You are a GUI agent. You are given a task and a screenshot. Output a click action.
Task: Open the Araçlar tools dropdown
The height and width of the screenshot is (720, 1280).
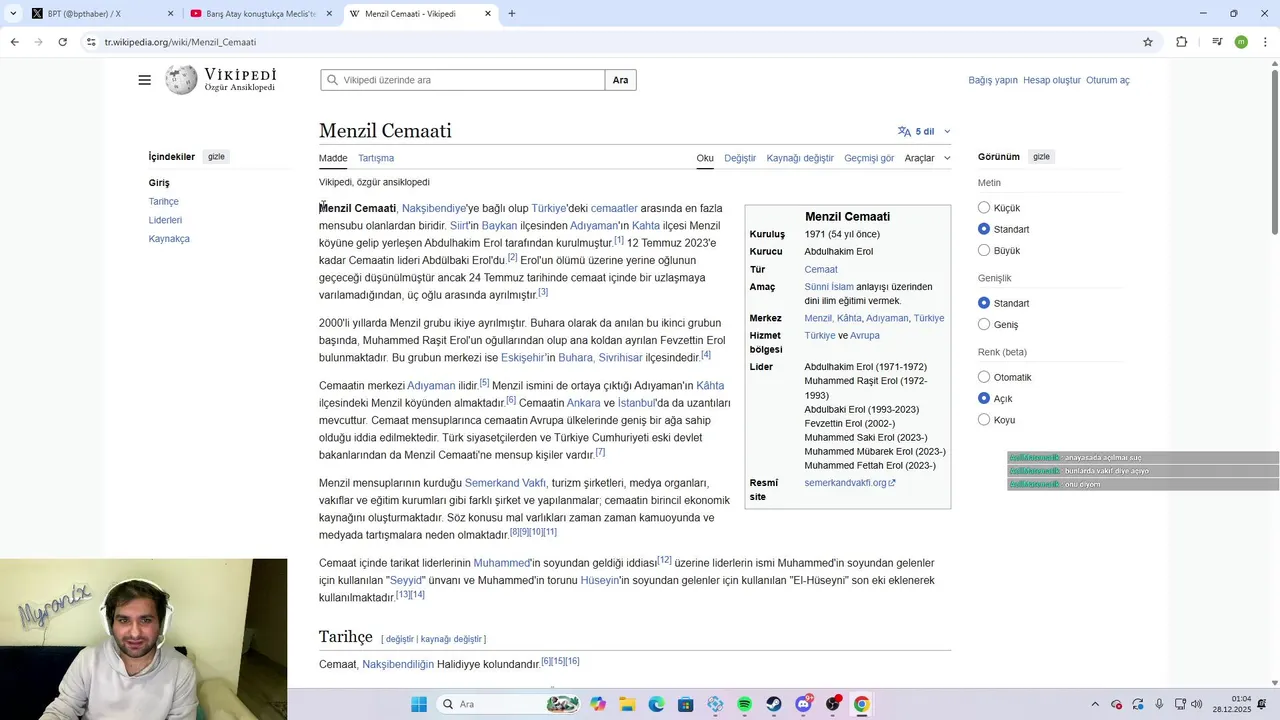coord(927,158)
